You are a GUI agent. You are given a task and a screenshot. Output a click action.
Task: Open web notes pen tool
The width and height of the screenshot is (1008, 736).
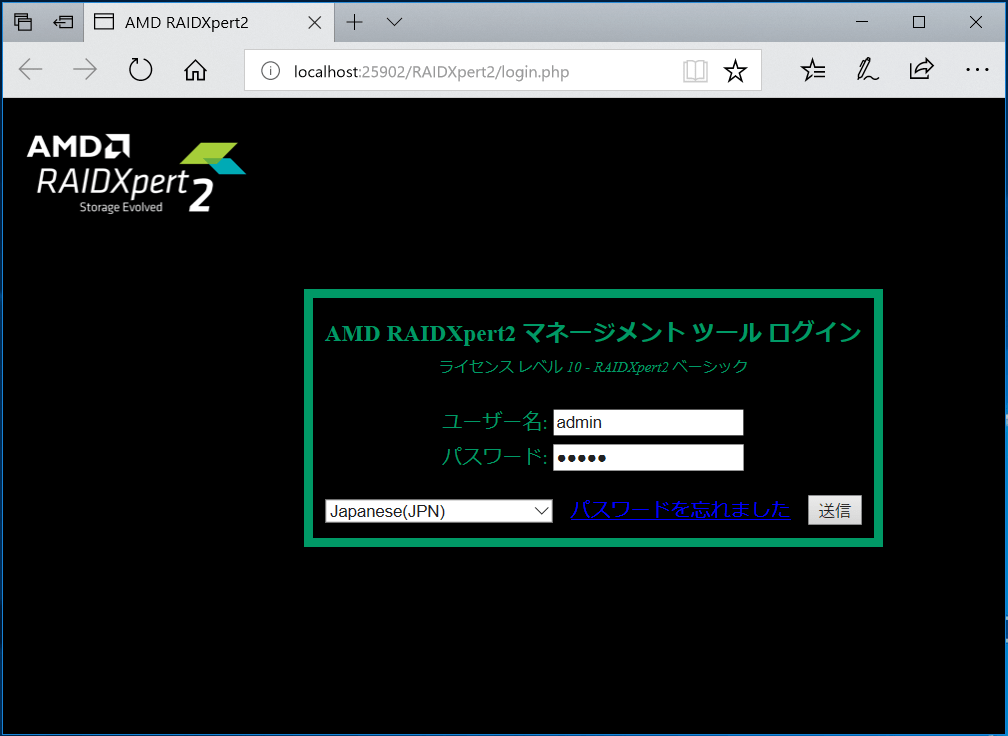[x=867, y=69]
